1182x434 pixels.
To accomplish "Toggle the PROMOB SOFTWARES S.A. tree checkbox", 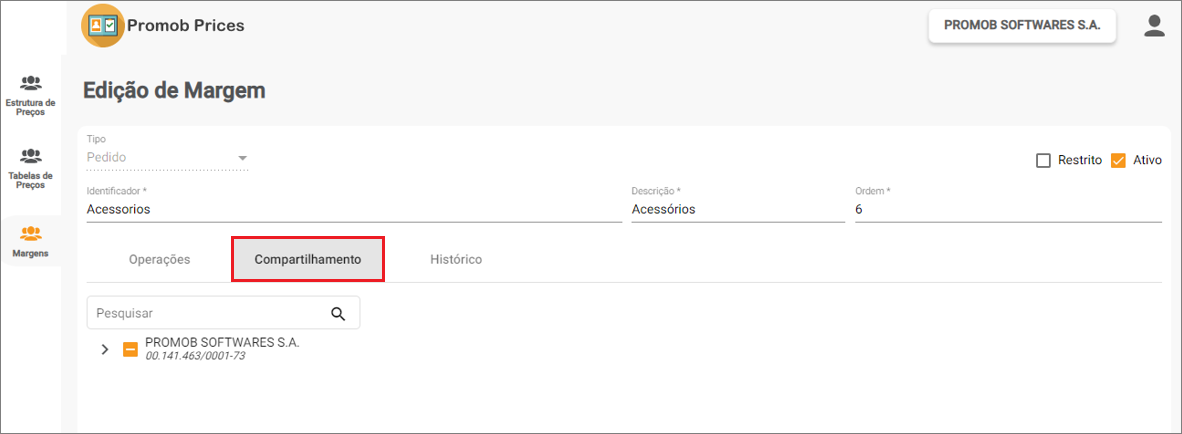I will click(130, 349).
